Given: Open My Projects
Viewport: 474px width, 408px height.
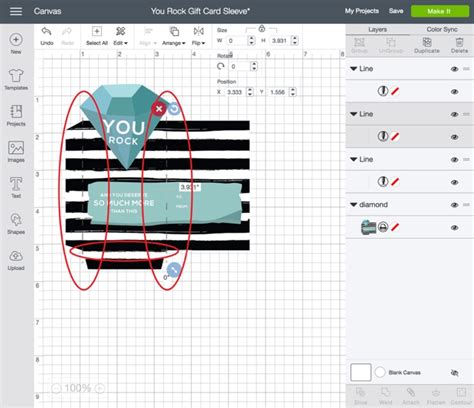Looking at the screenshot, I should point(362,11).
